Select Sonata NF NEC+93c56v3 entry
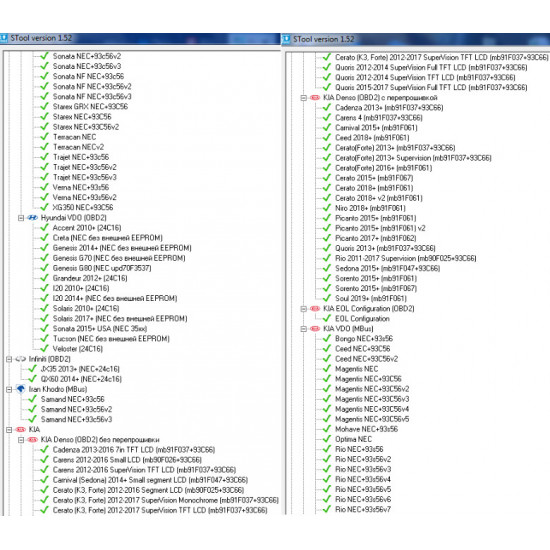 [x=92, y=96]
